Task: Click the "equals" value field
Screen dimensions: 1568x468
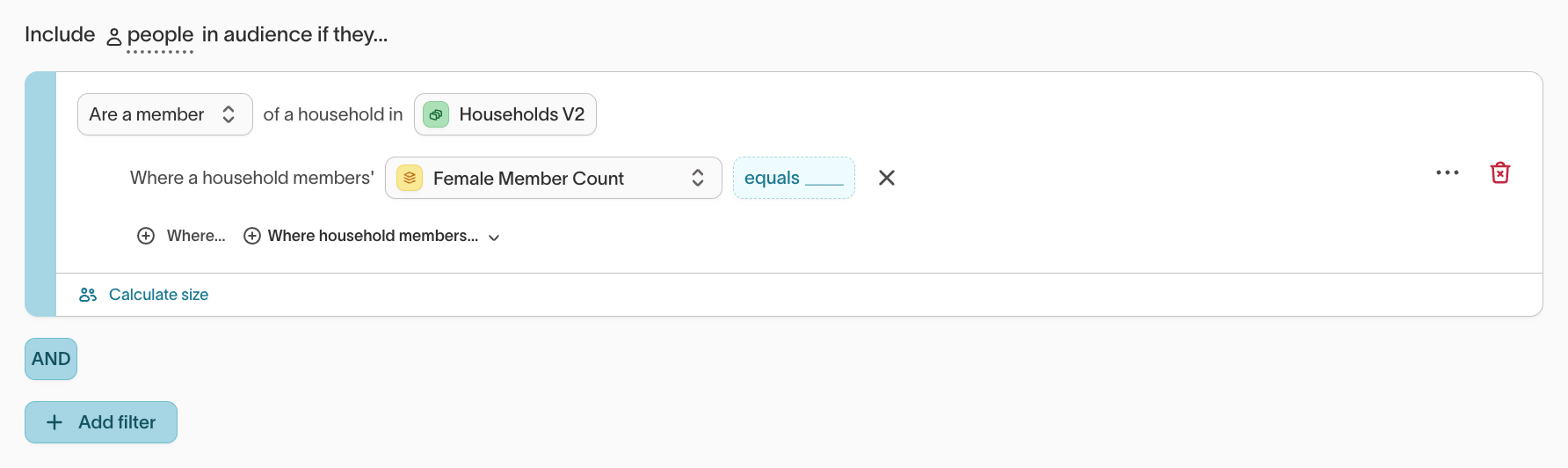Action: pos(794,178)
